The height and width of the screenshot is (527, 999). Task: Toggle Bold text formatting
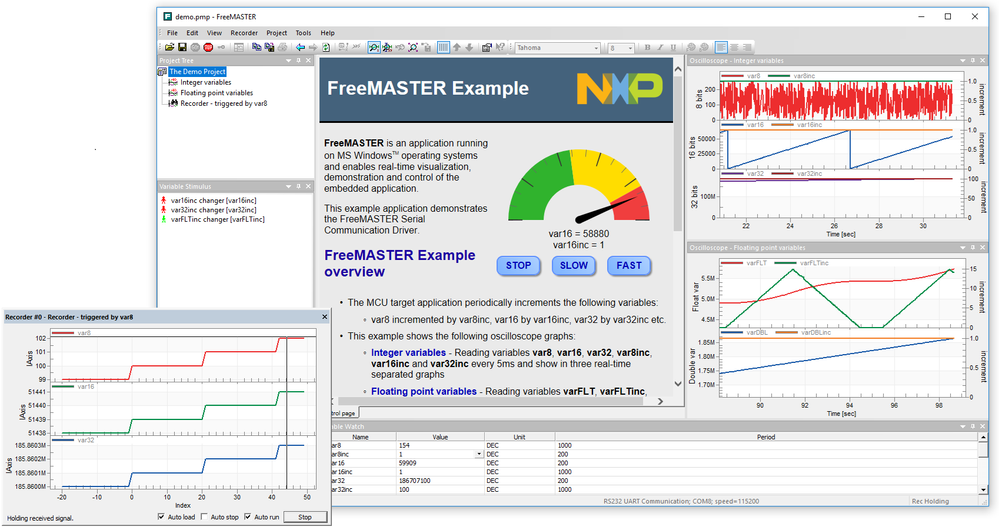click(x=647, y=47)
